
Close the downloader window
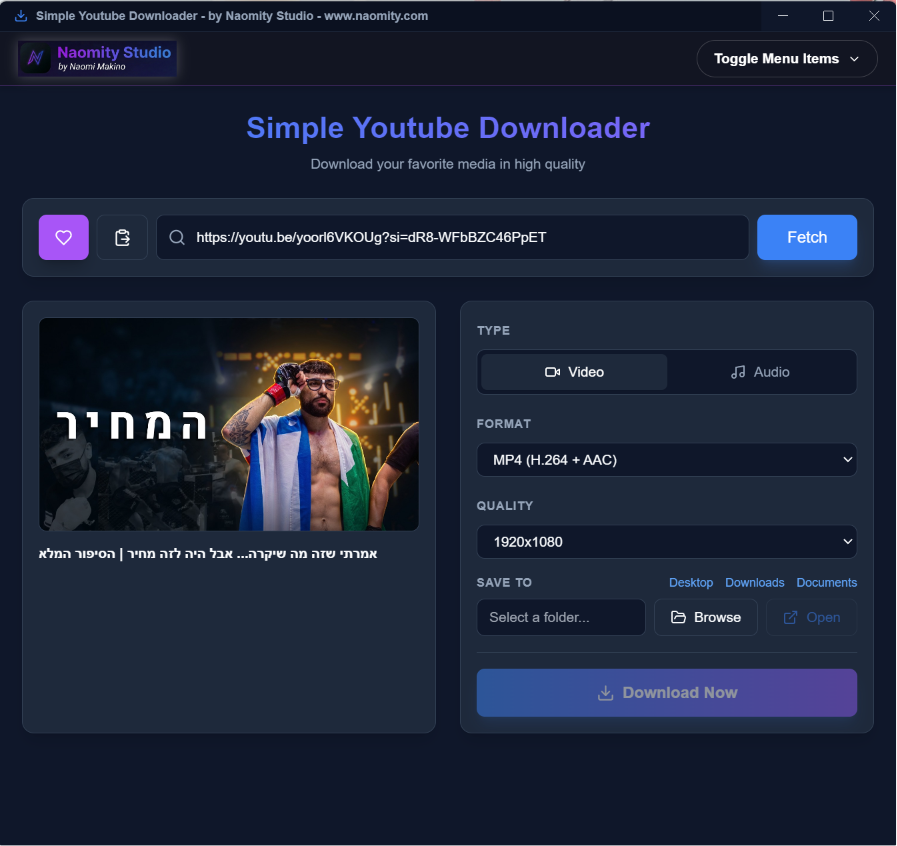tap(874, 15)
